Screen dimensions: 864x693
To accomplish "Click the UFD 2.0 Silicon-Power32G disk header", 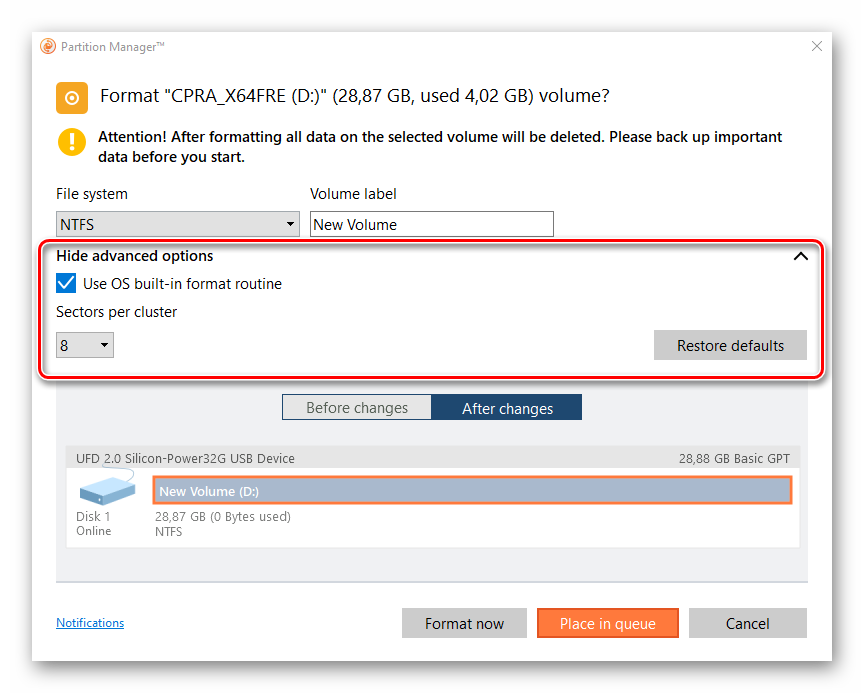I will (186, 459).
